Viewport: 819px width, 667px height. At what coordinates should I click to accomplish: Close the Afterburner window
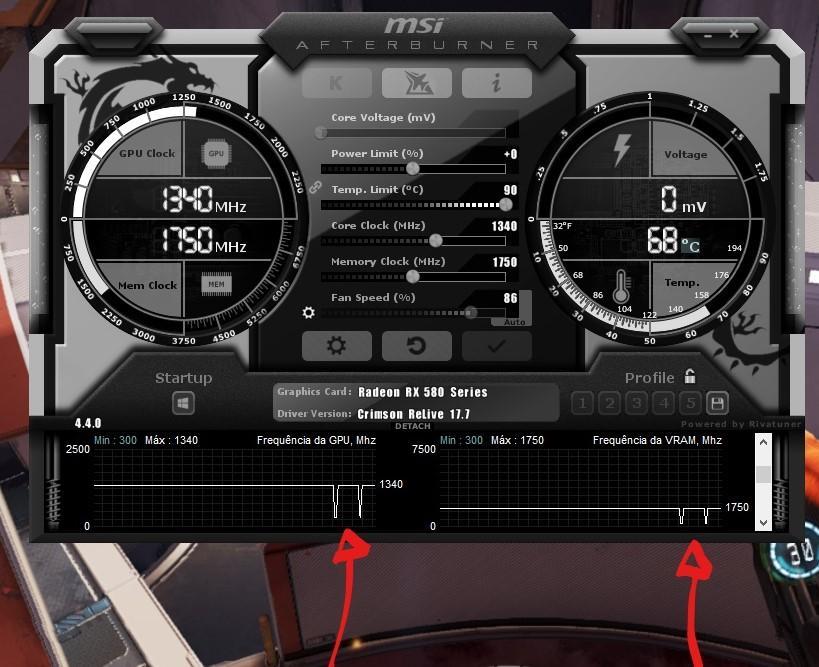(734, 33)
